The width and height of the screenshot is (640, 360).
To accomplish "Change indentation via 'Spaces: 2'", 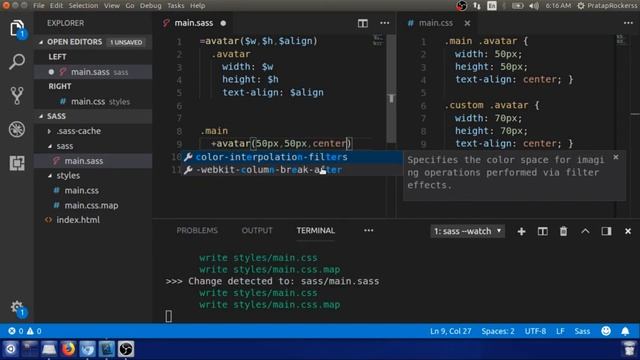I will [x=498, y=331].
